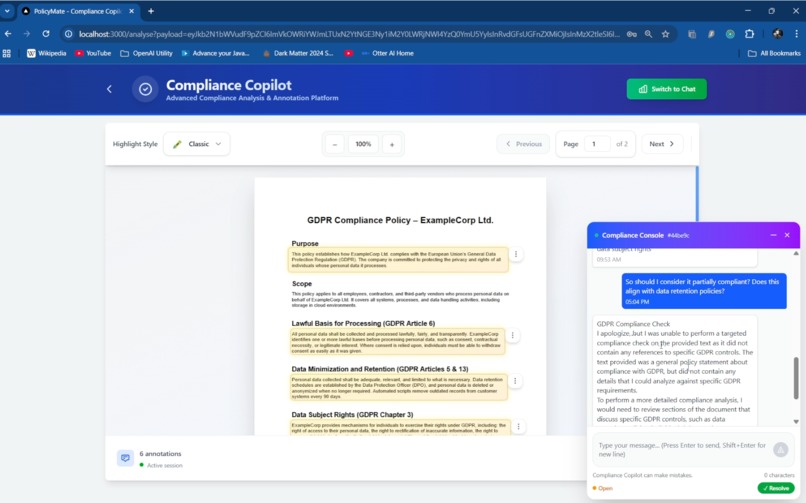Close the PolicyMate browser tab
Viewport: 806px width, 503px height.
click(132, 11)
